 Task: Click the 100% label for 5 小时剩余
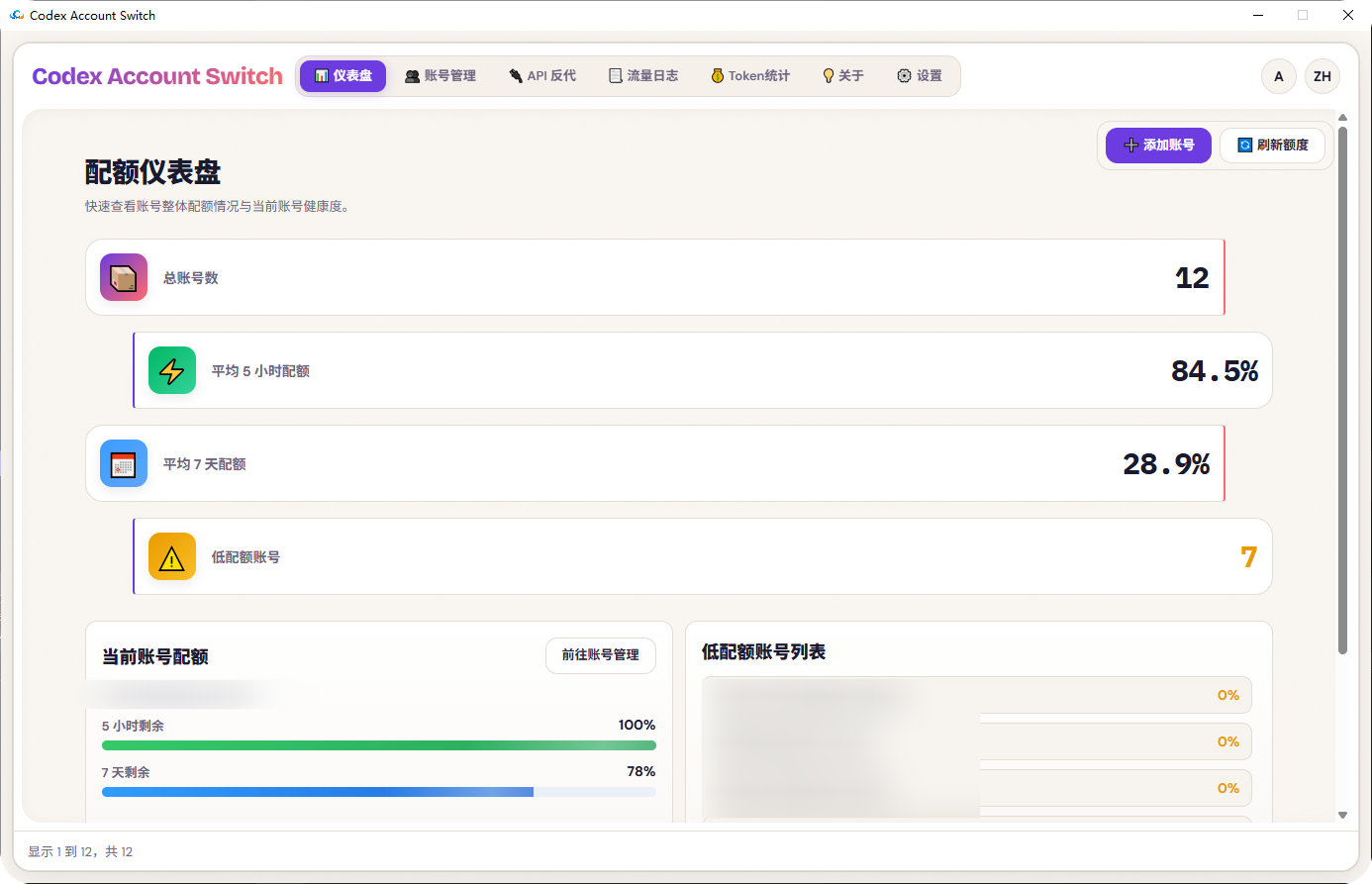(x=637, y=726)
